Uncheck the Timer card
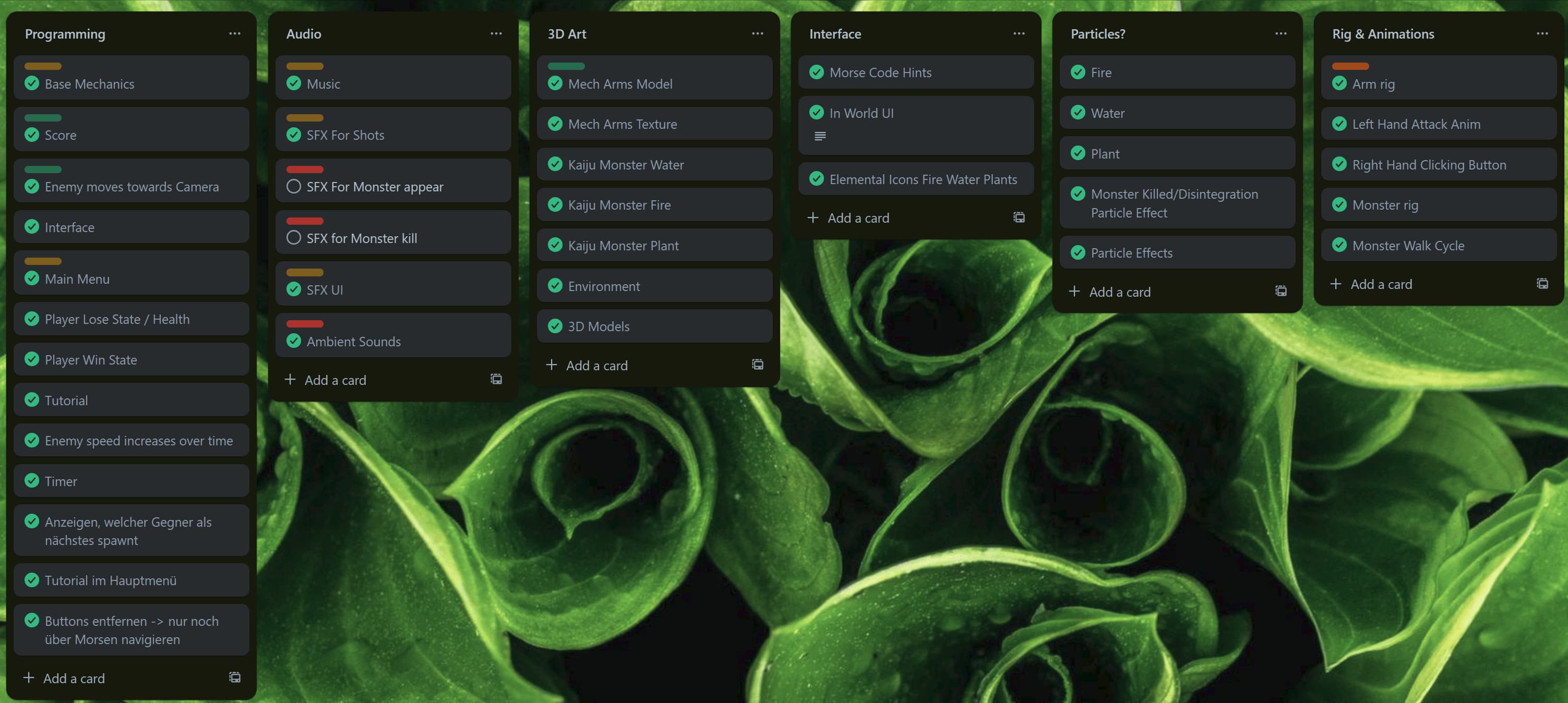Image resolution: width=1568 pixels, height=703 pixels. (32, 480)
